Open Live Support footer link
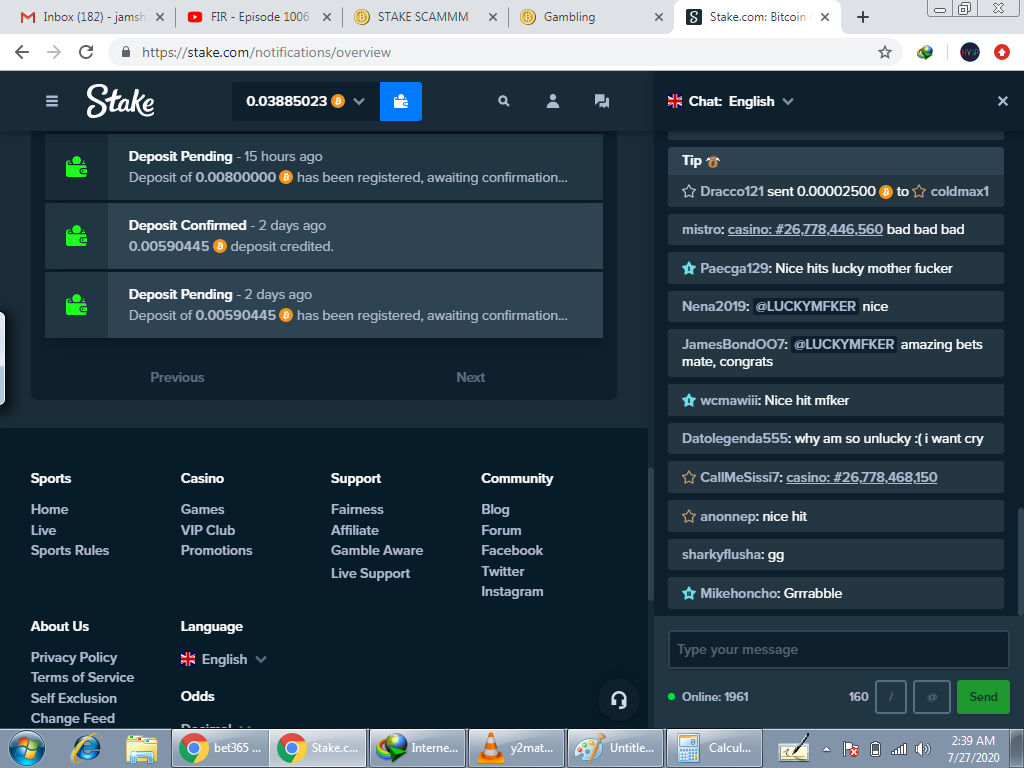Screen dimensions: 1024x768 point(370,573)
